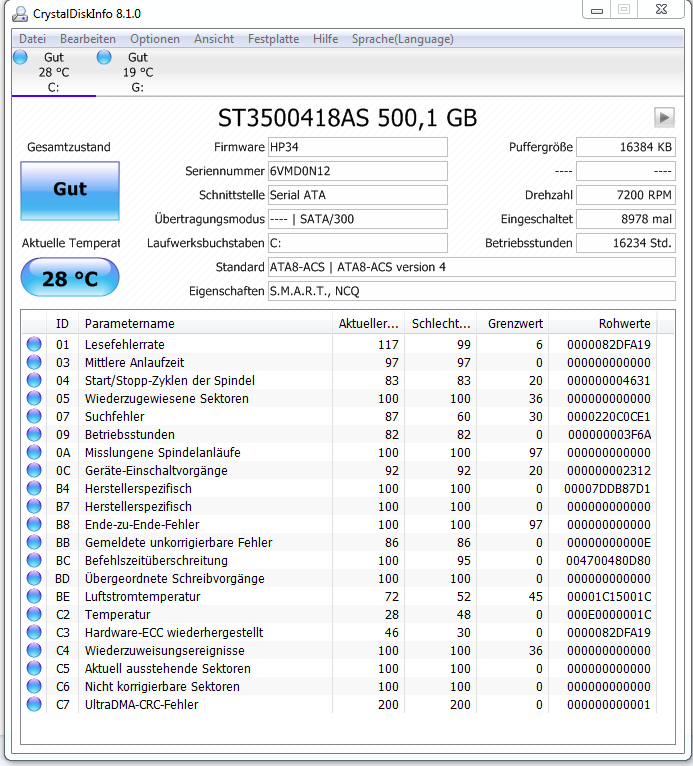Open the Sprache(Language) menu
Screen dimensions: 693x766
pyautogui.click(x=402, y=39)
